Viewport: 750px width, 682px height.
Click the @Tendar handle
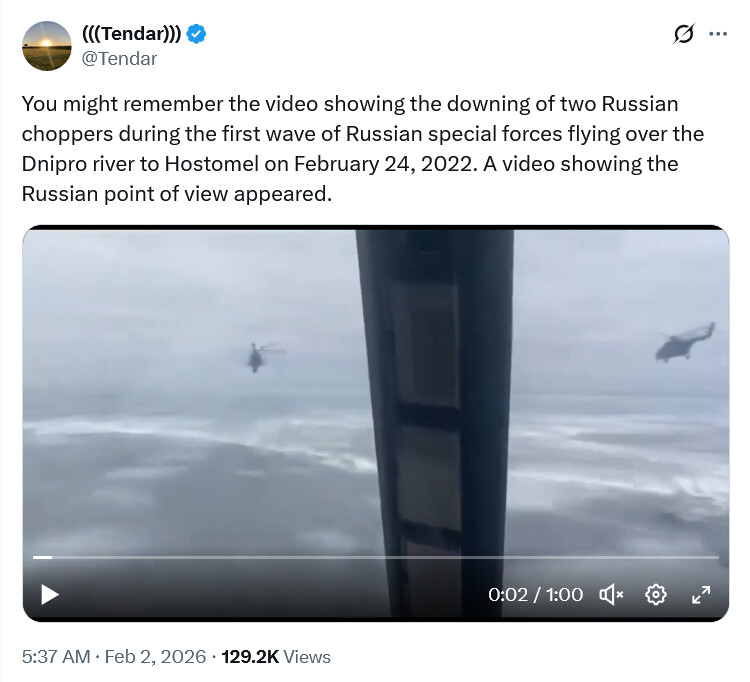119,58
